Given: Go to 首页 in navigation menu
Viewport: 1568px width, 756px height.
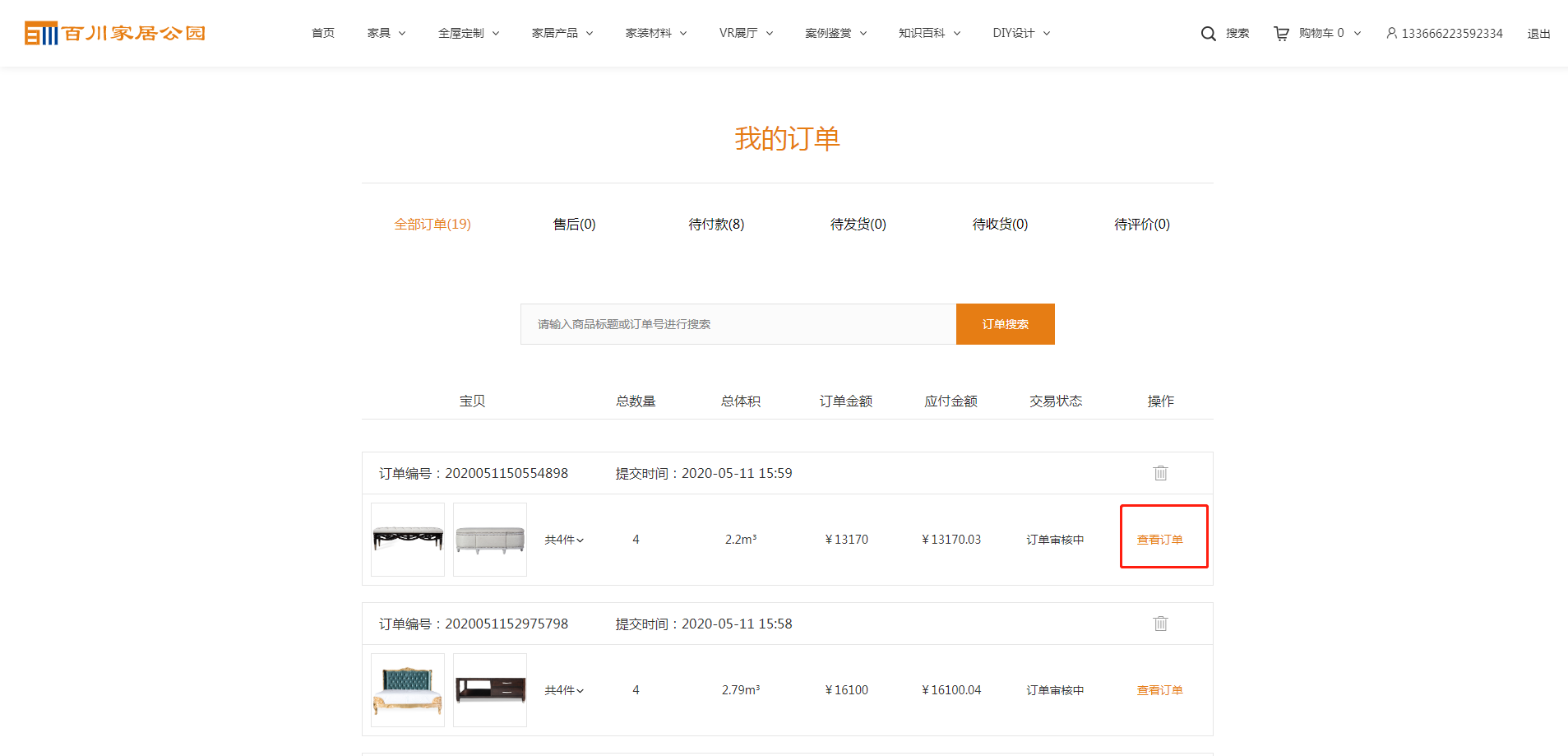Looking at the screenshot, I should [323, 34].
